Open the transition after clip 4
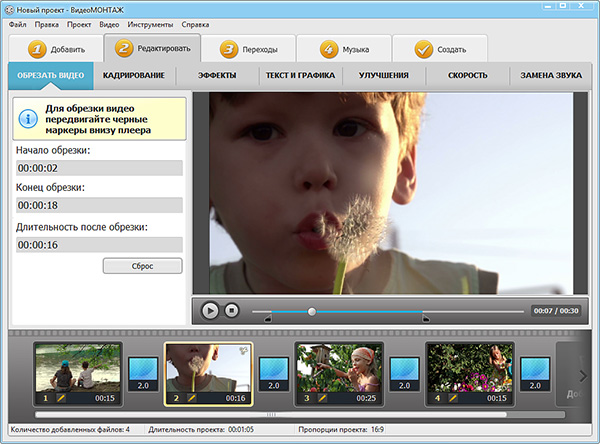Screen dimensions: 600x444 click(x=535, y=374)
